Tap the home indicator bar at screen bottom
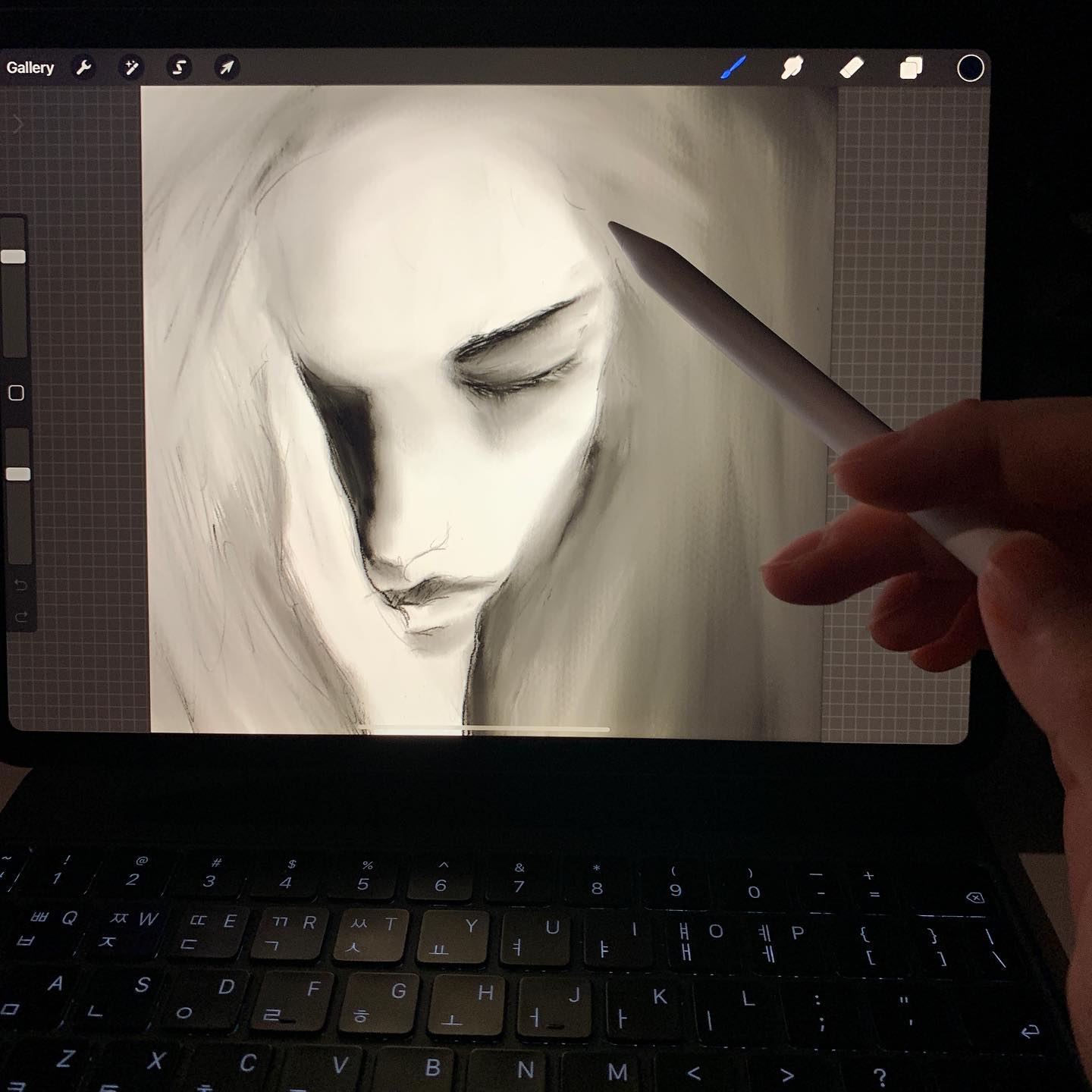This screenshot has height=1092, width=1092. [484, 730]
